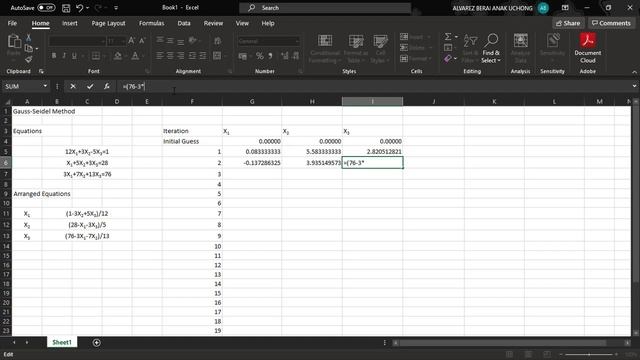Click the Accounting Number Format icon
The image size is (640, 360).
click(242, 56)
